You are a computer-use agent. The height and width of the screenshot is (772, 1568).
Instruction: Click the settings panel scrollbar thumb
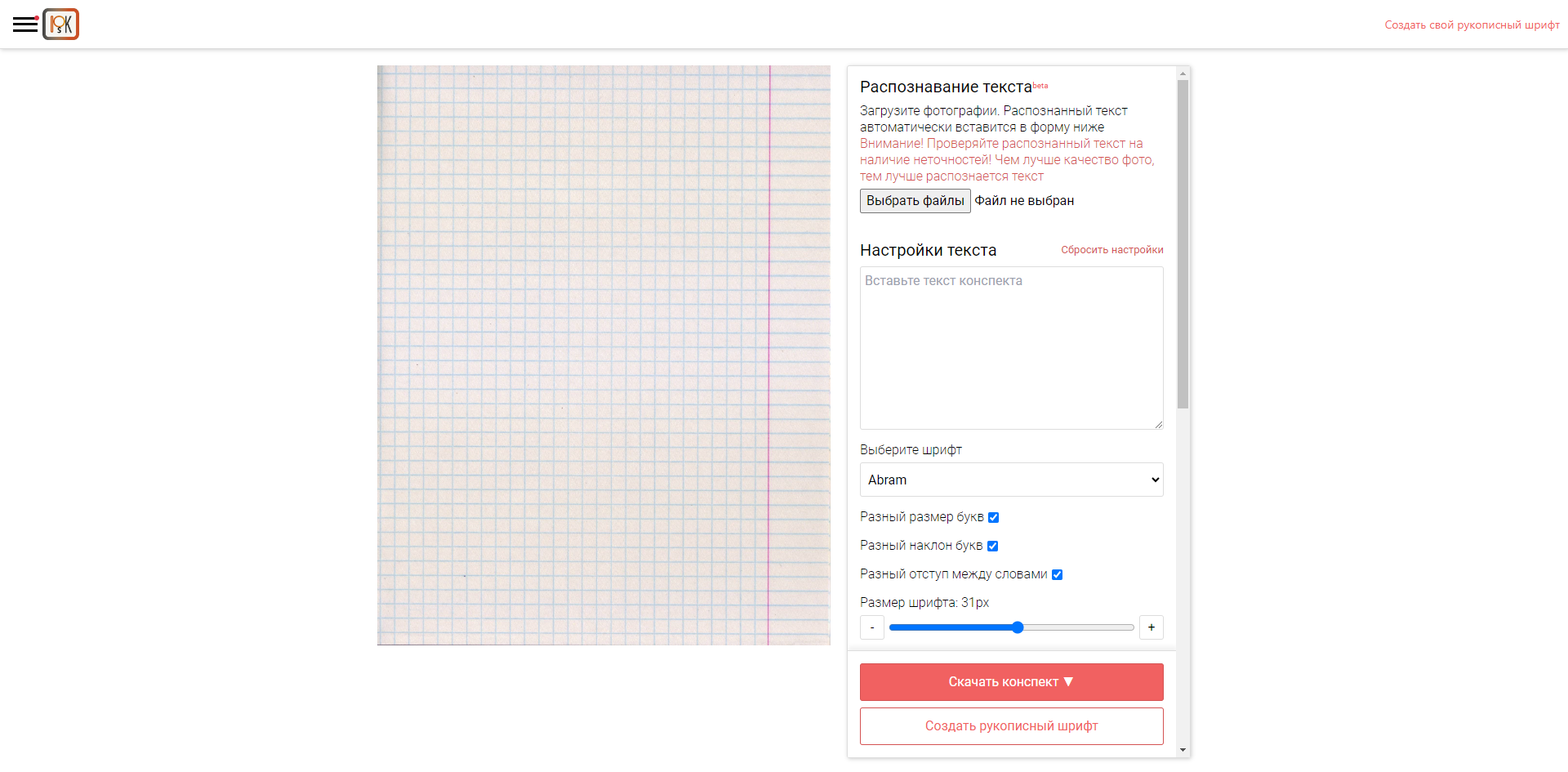[x=1183, y=243]
